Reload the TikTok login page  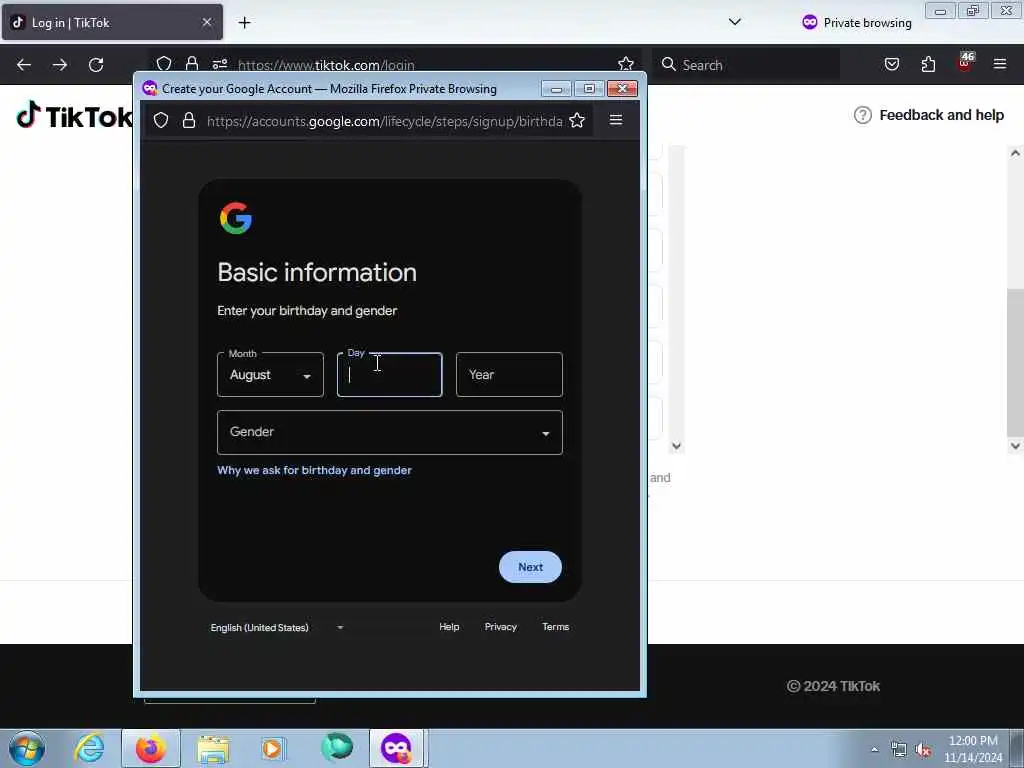click(x=96, y=65)
